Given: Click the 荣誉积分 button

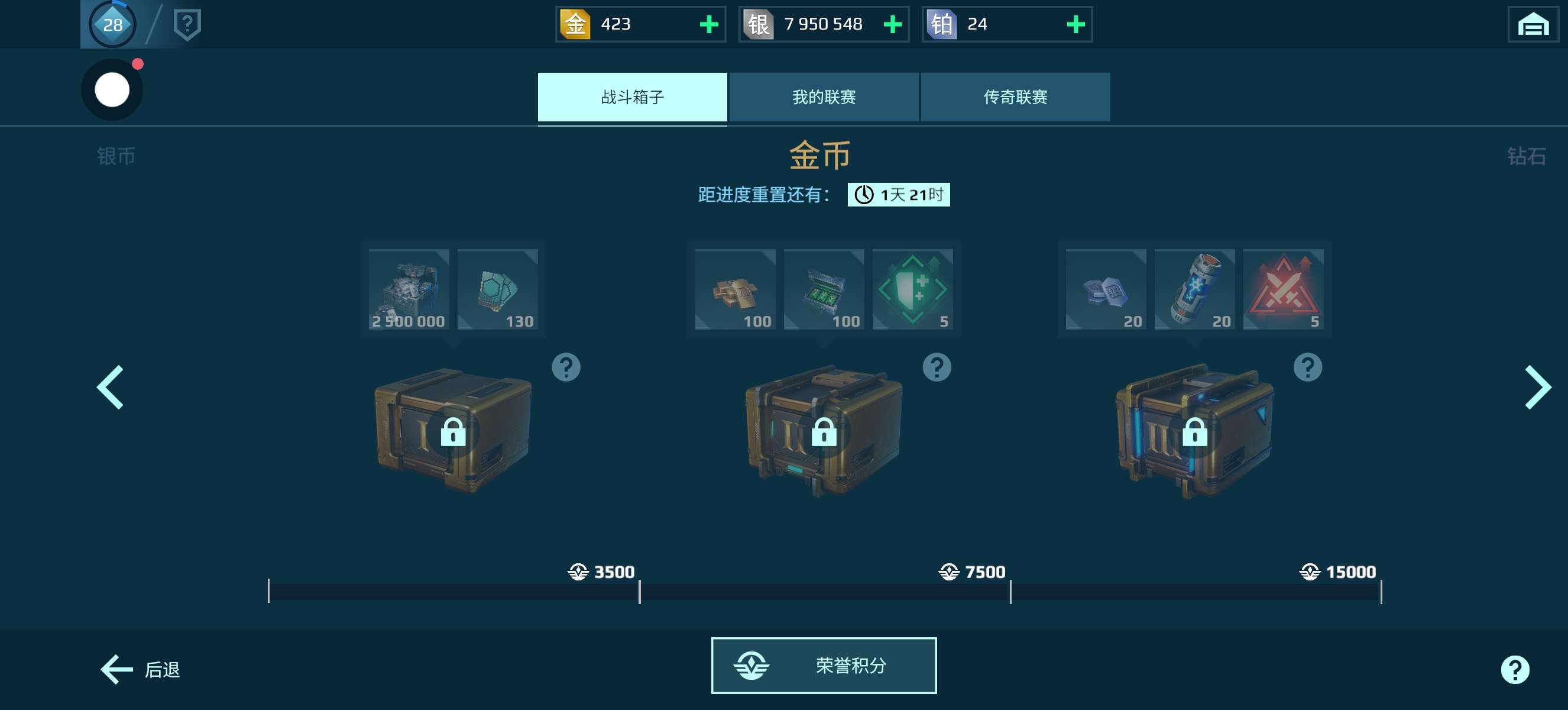Looking at the screenshot, I should click(x=824, y=666).
